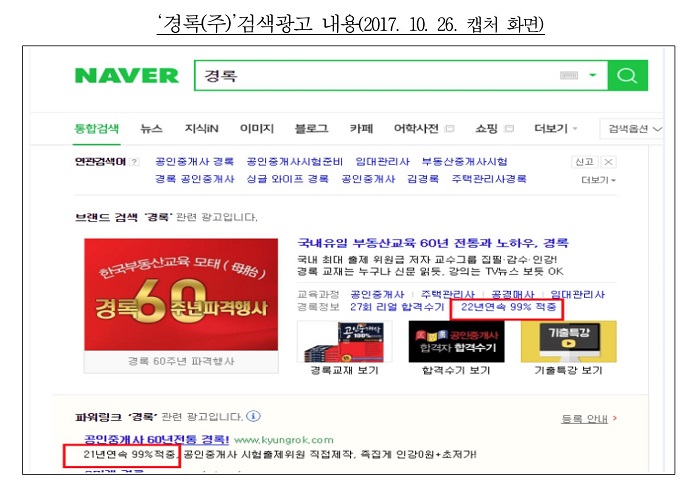Screen dimensions: 700x484
Task: Click related search 부동산중개사시험
Action: pos(465,162)
